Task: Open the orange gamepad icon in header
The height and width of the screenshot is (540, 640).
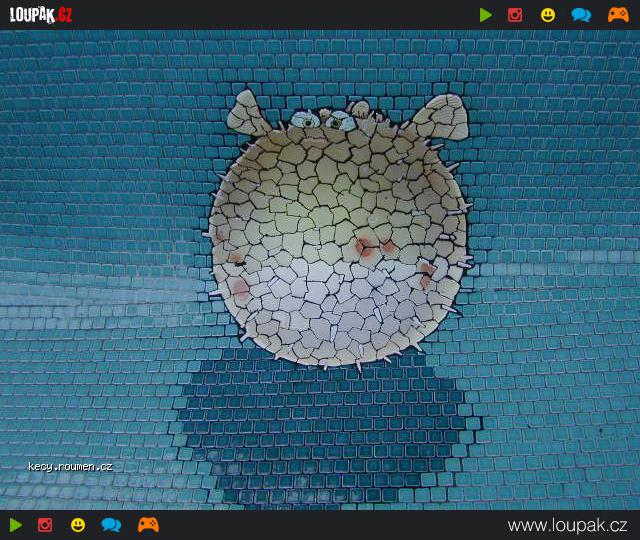Action: (618, 15)
